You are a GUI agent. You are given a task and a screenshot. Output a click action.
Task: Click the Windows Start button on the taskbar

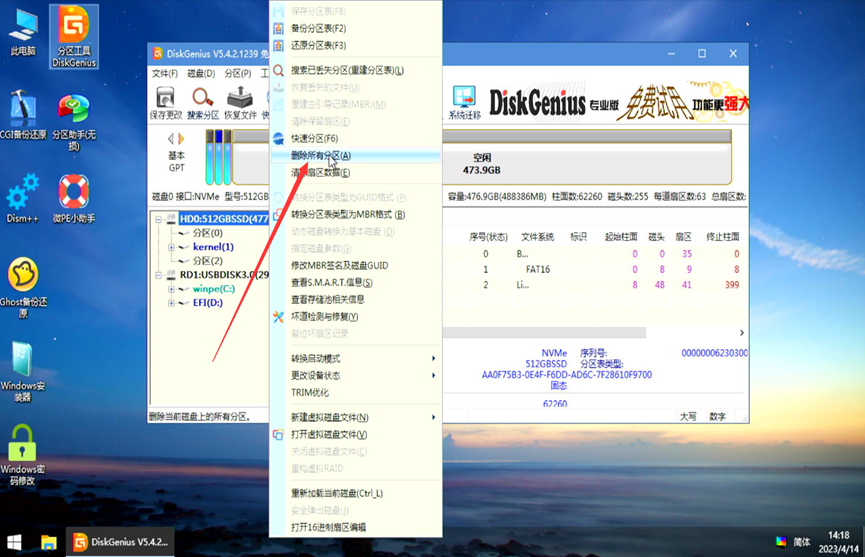click(15, 542)
